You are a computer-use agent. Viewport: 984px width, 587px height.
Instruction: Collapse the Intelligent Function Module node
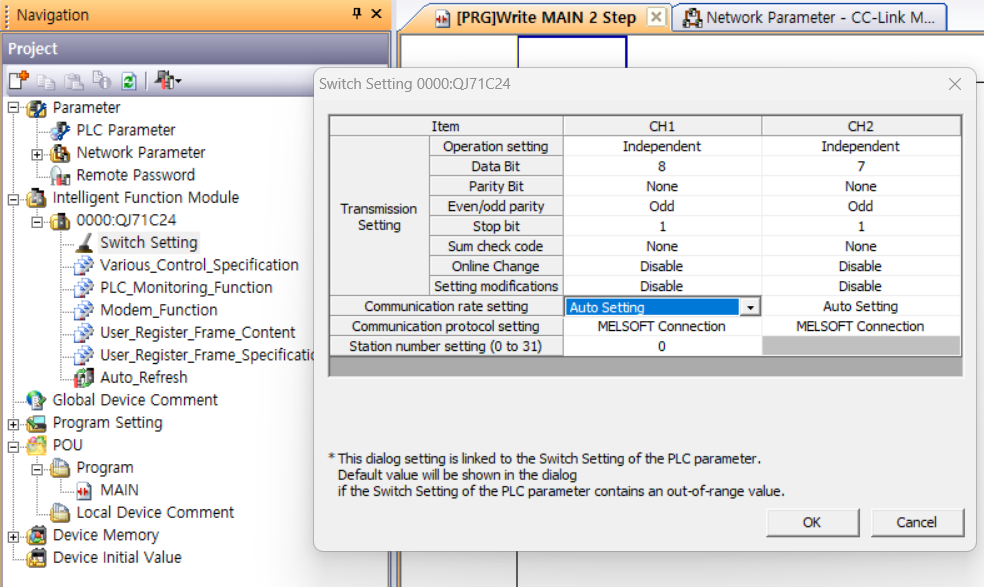(x=13, y=198)
